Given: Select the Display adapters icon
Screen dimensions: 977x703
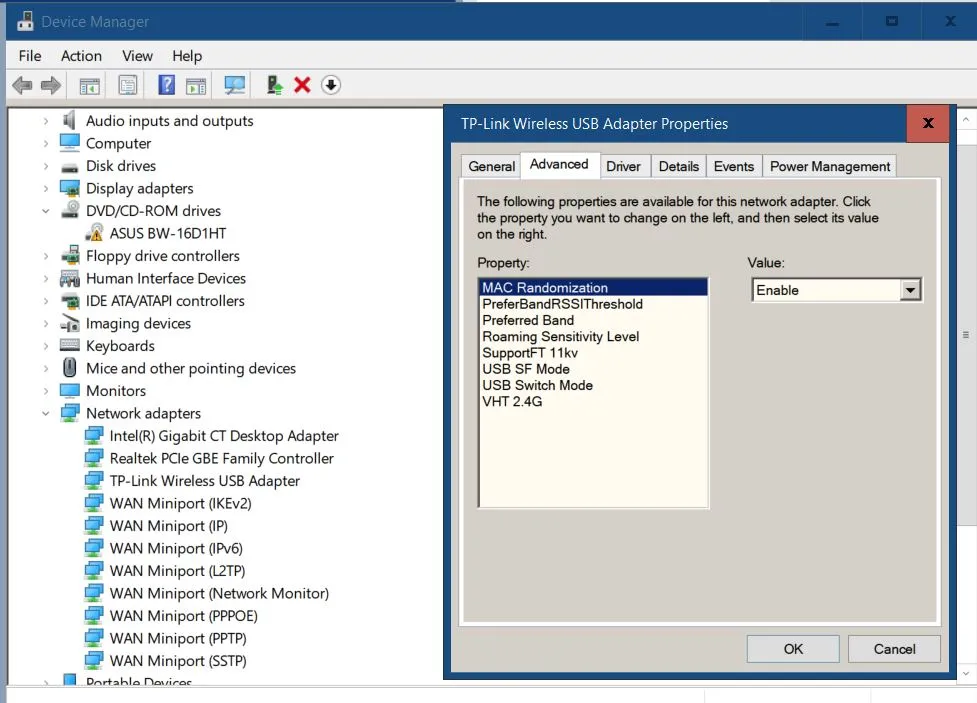Looking at the screenshot, I should [70, 188].
